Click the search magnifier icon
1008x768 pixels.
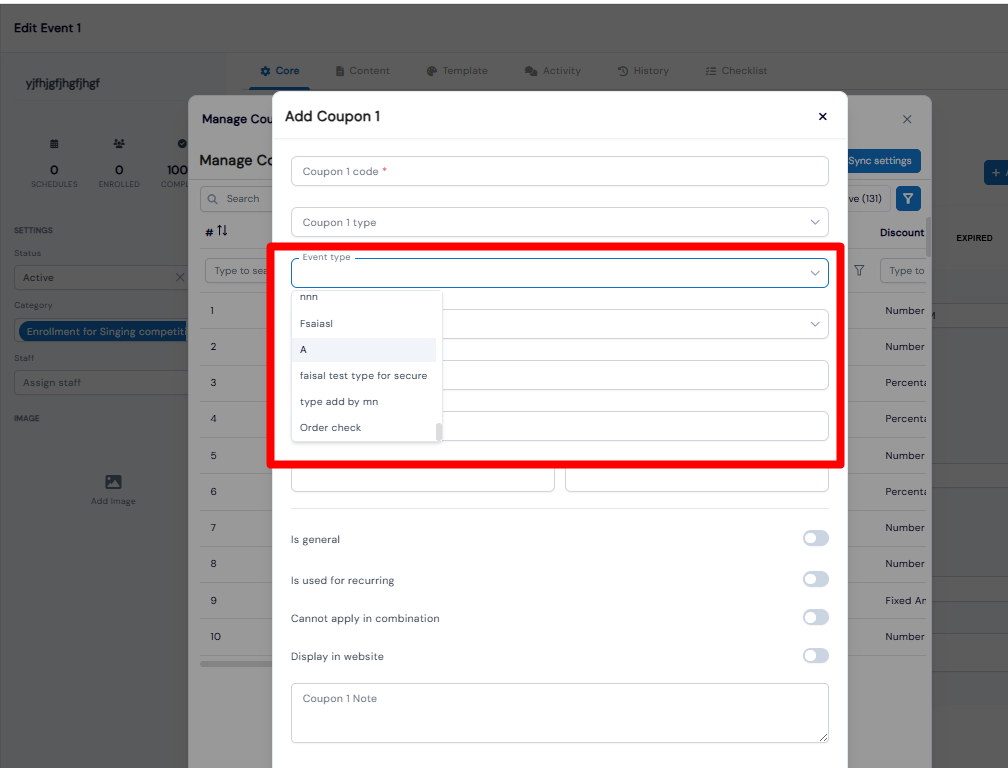pyautogui.click(x=213, y=199)
